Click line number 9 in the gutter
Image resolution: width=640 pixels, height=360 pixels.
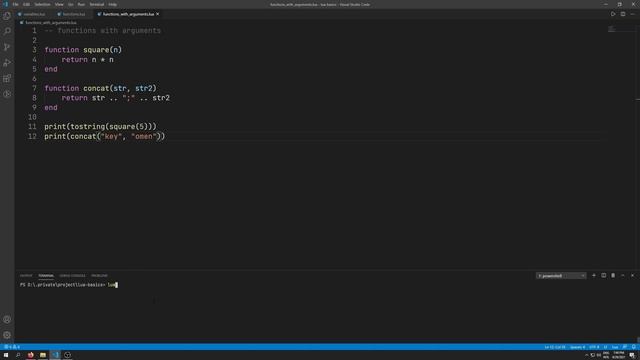[x=34, y=108]
